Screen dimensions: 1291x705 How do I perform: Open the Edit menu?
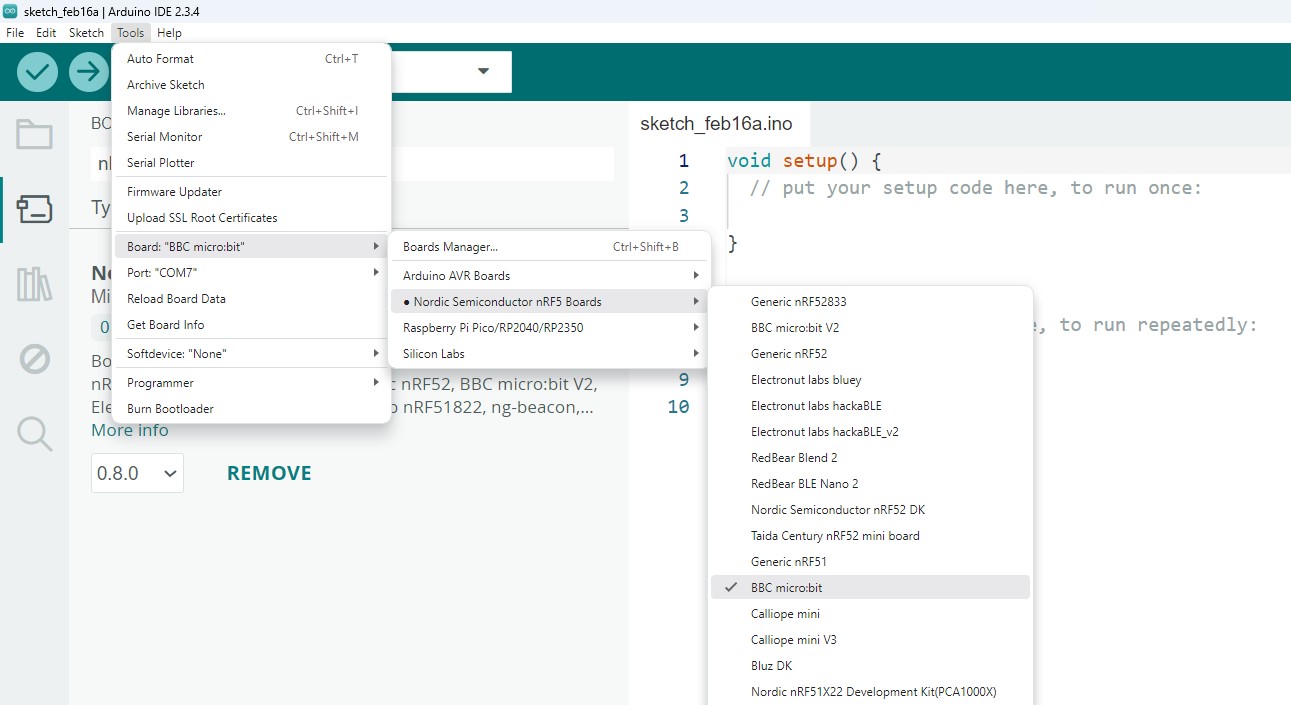(46, 33)
